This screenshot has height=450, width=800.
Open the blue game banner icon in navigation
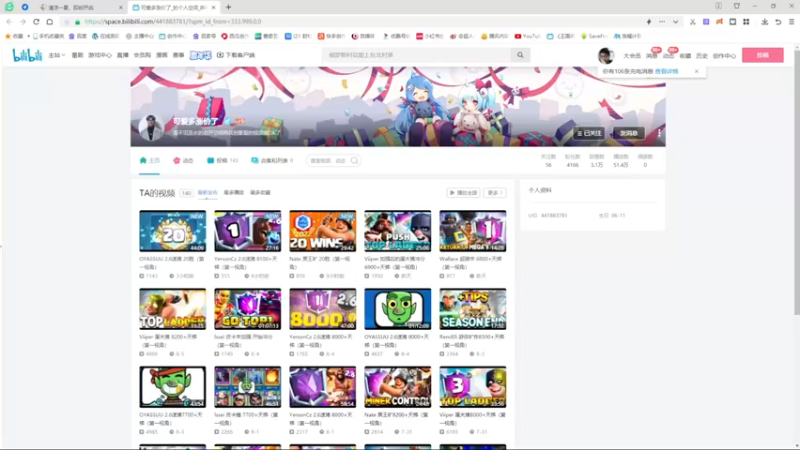tap(200, 55)
